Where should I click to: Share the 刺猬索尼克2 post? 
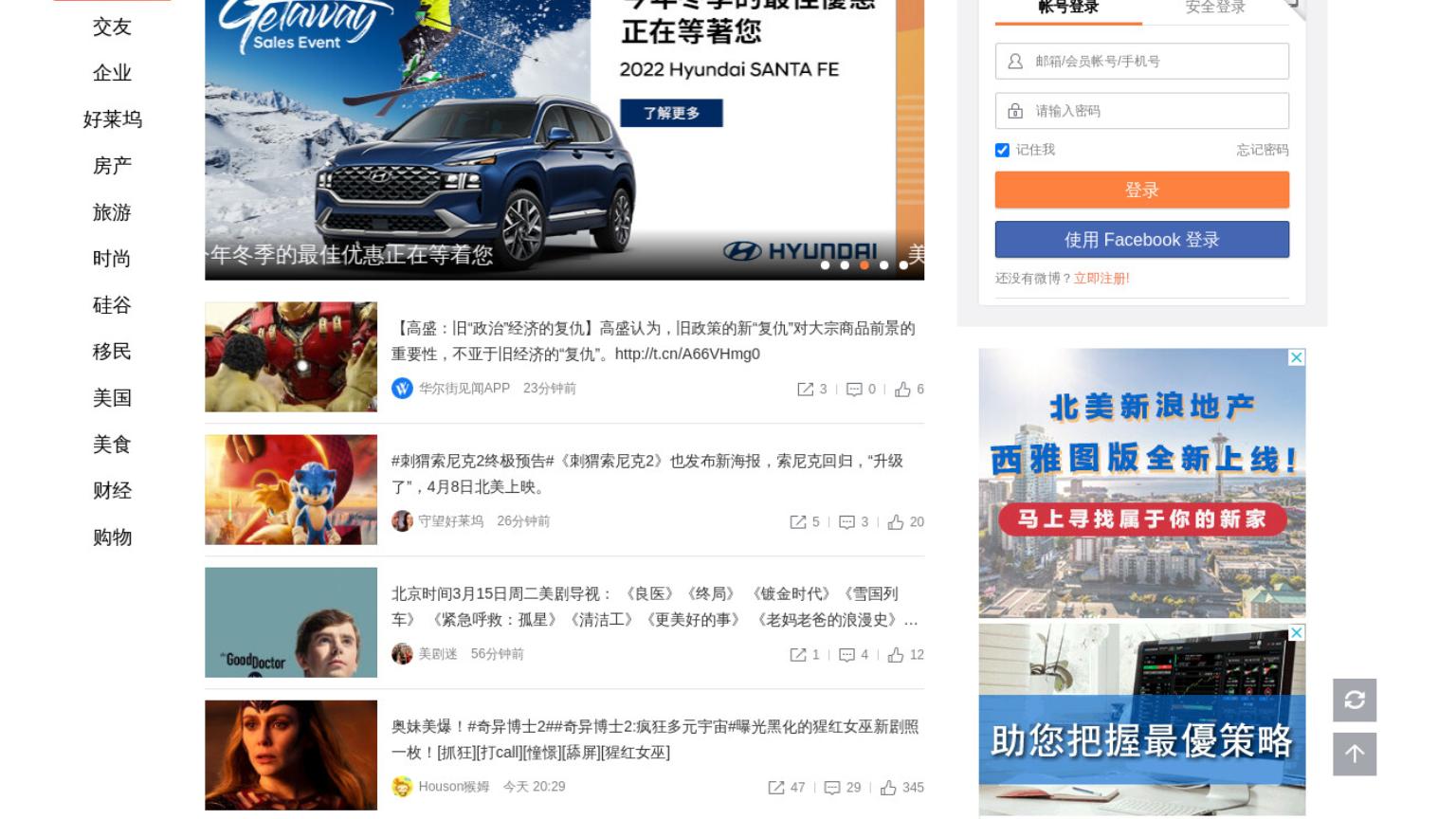pos(798,521)
